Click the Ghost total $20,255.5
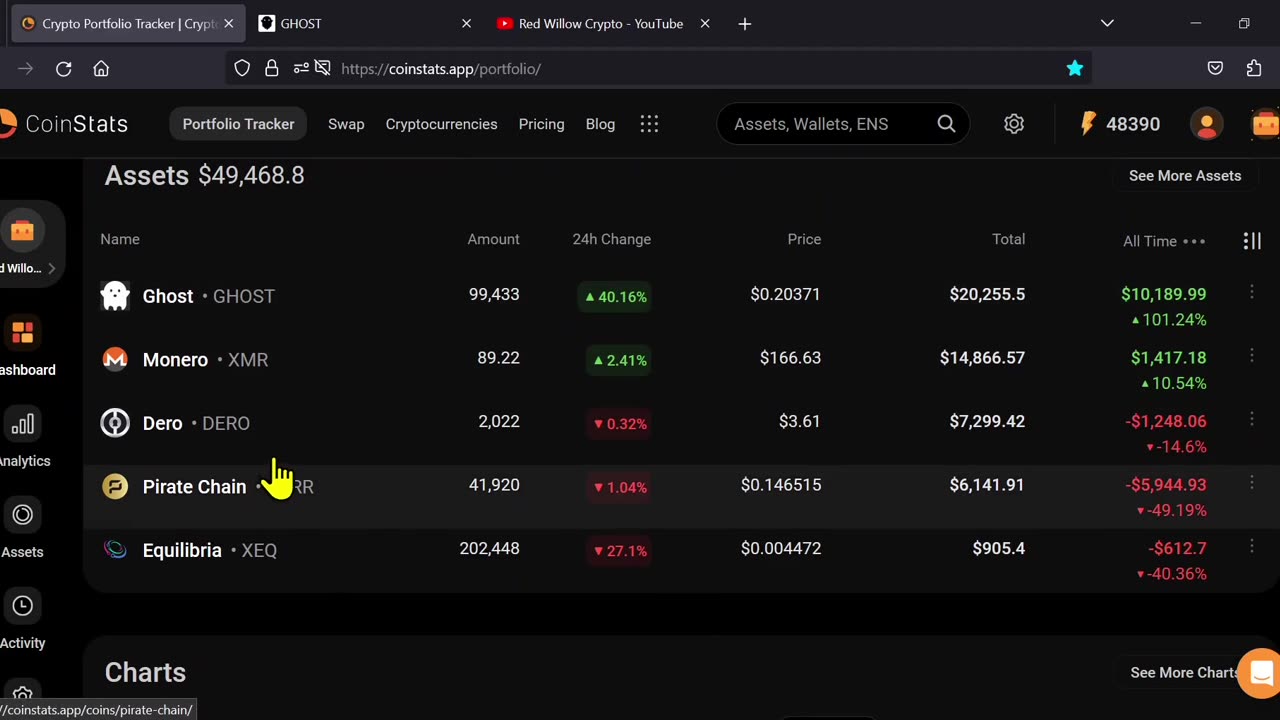Viewport: 1280px width, 720px height. coord(987,294)
